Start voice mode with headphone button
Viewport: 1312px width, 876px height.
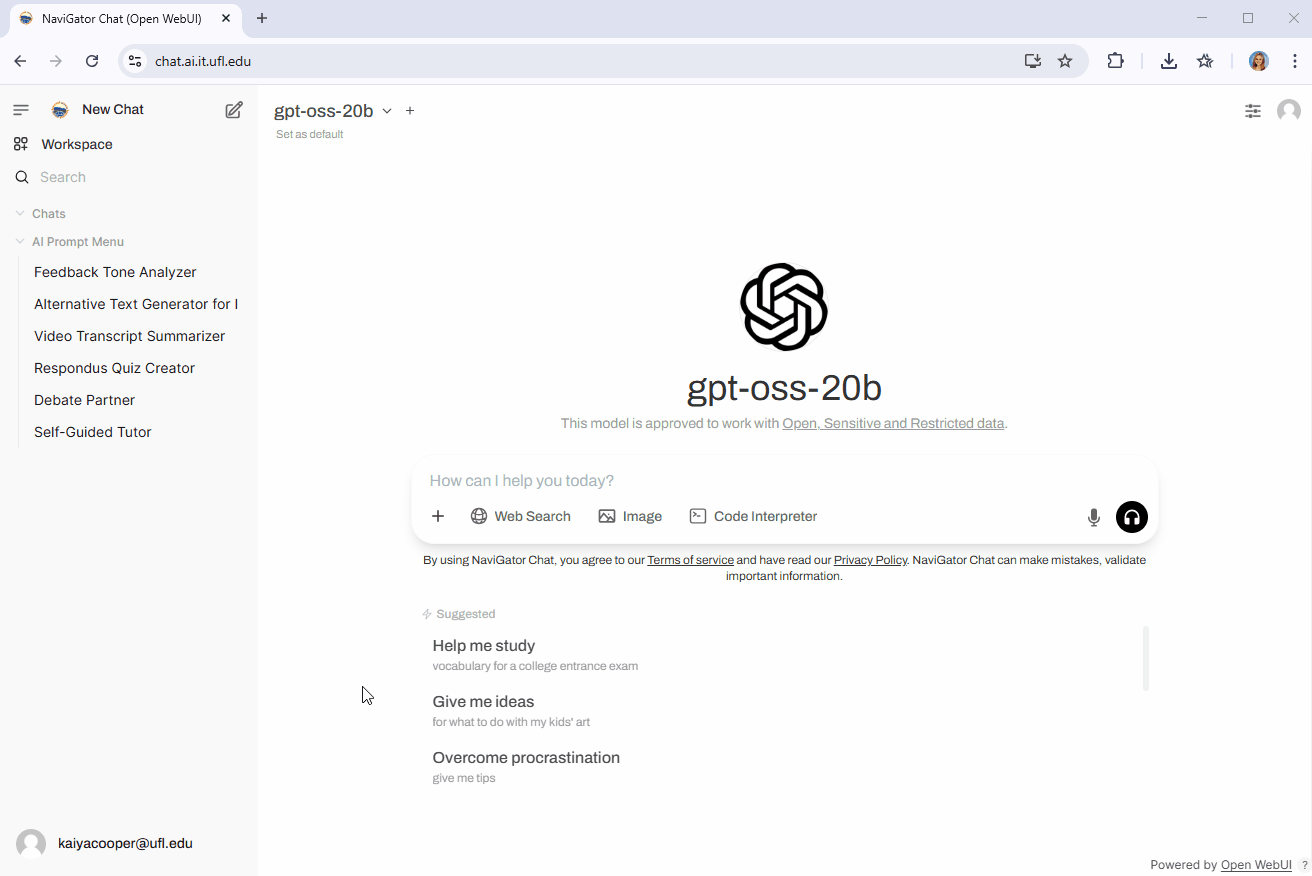point(1131,517)
